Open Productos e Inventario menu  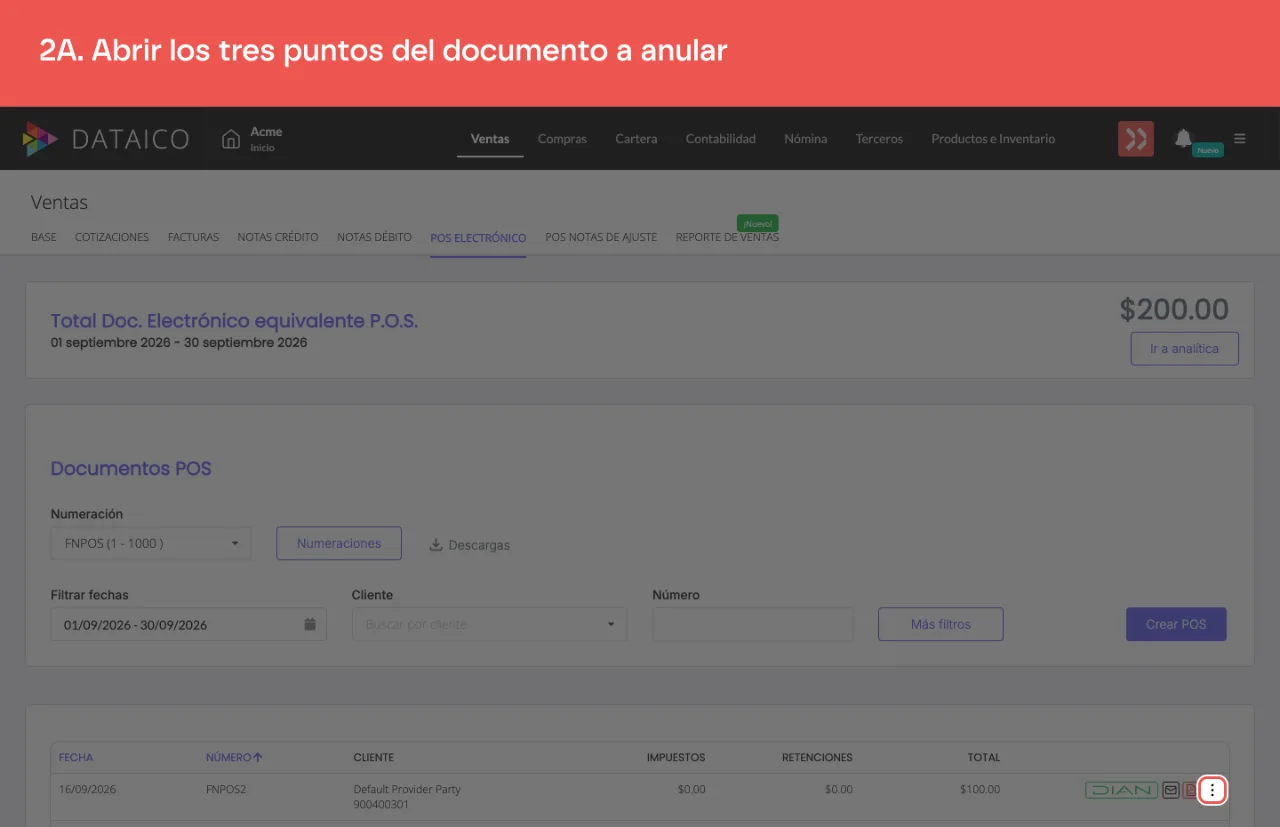point(993,139)
